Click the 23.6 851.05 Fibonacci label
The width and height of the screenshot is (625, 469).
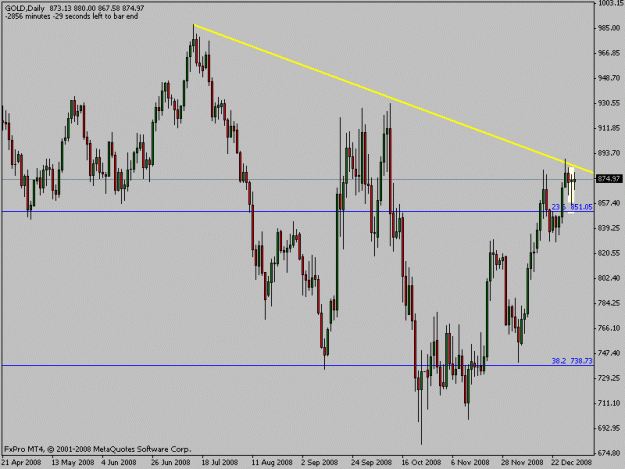(x=572, y=207)
